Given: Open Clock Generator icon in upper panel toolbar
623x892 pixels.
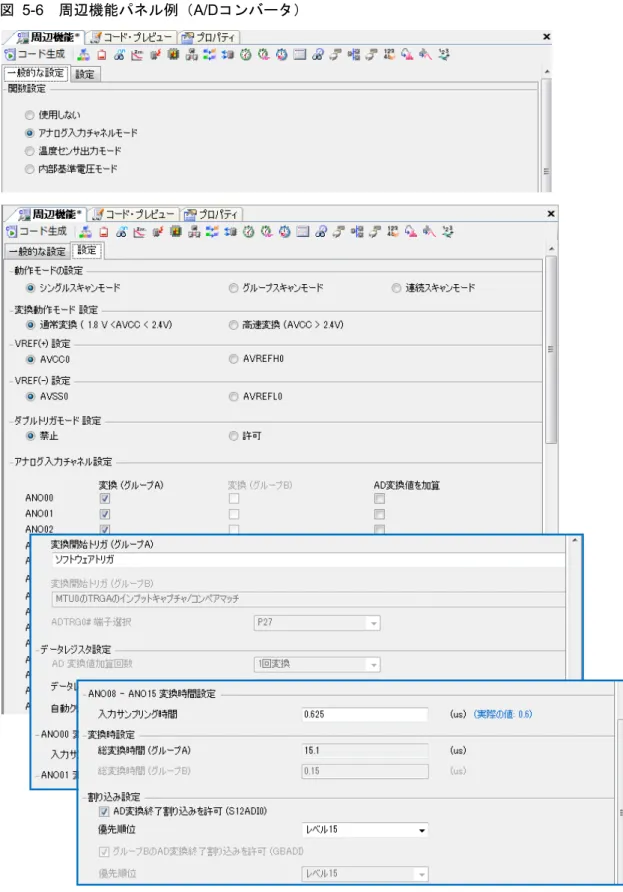Looking at the screenshot, I should [84, 55].
